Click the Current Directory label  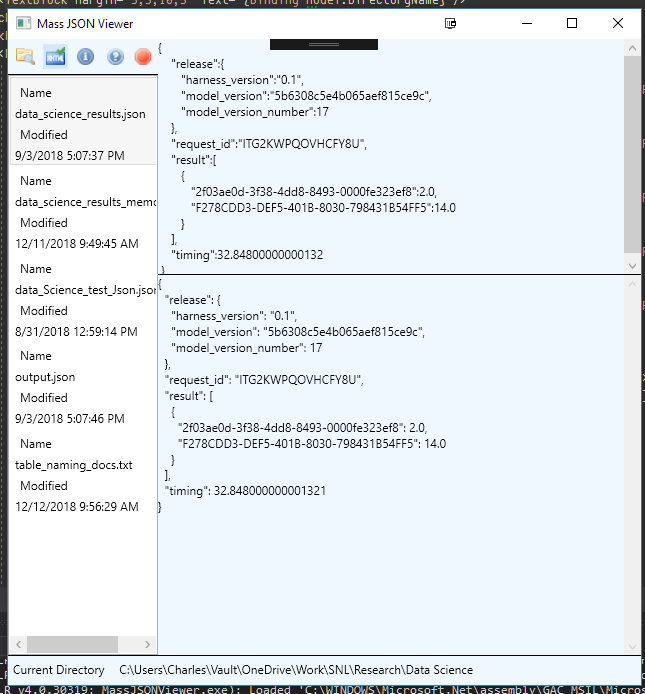[58, 670]
